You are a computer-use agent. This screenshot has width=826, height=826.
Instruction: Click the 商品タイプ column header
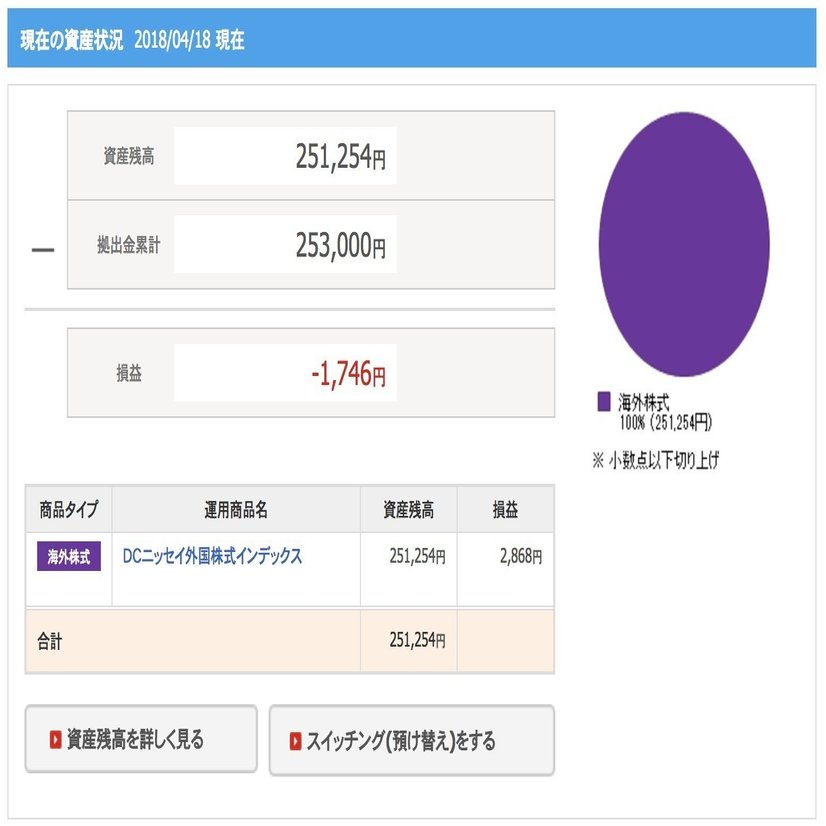[69, 509]
